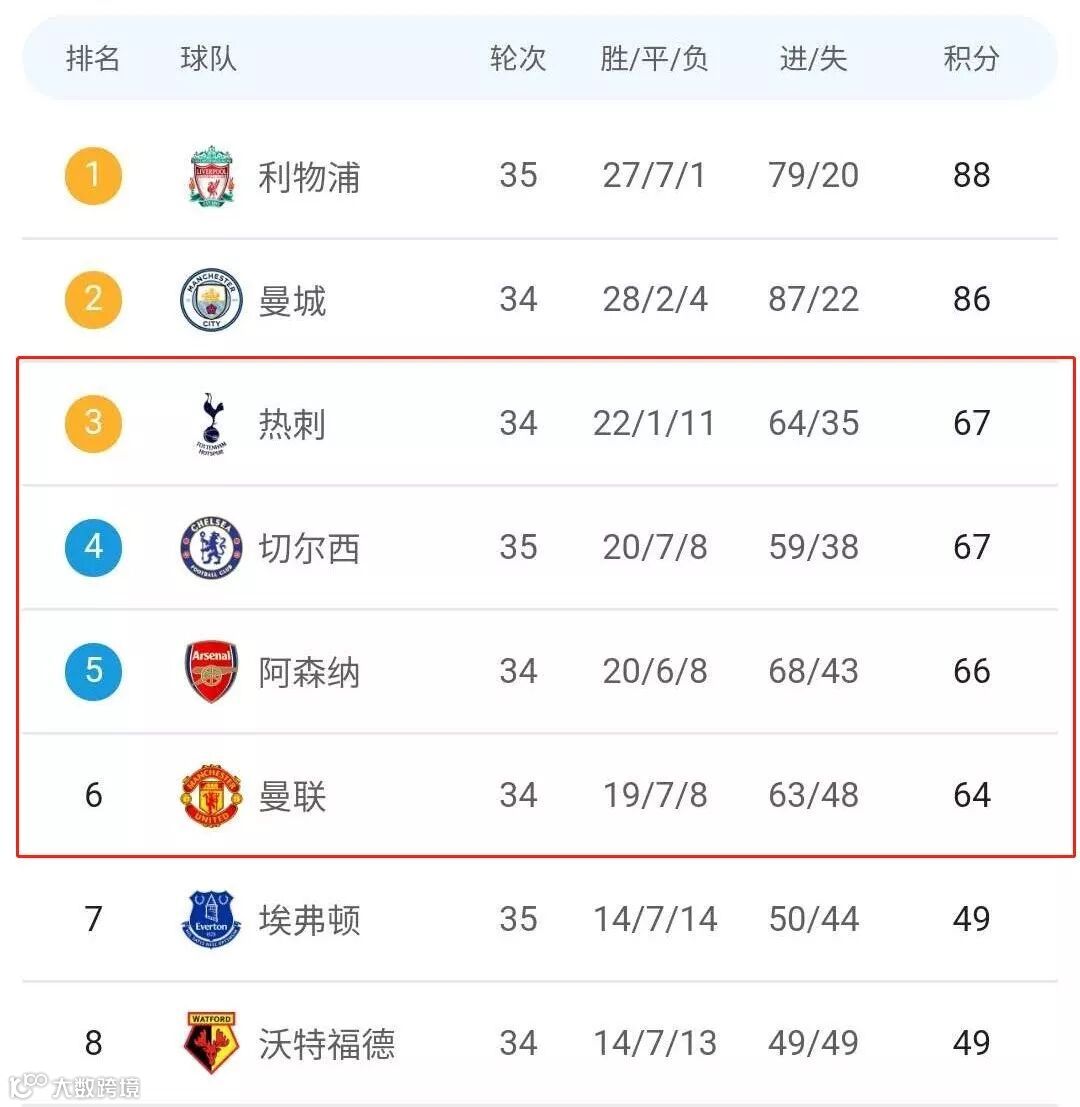The height and width of the screenshot is (1107, 1080).
Task: Click the gold rank 1 badge
Action: click(93, 176)
